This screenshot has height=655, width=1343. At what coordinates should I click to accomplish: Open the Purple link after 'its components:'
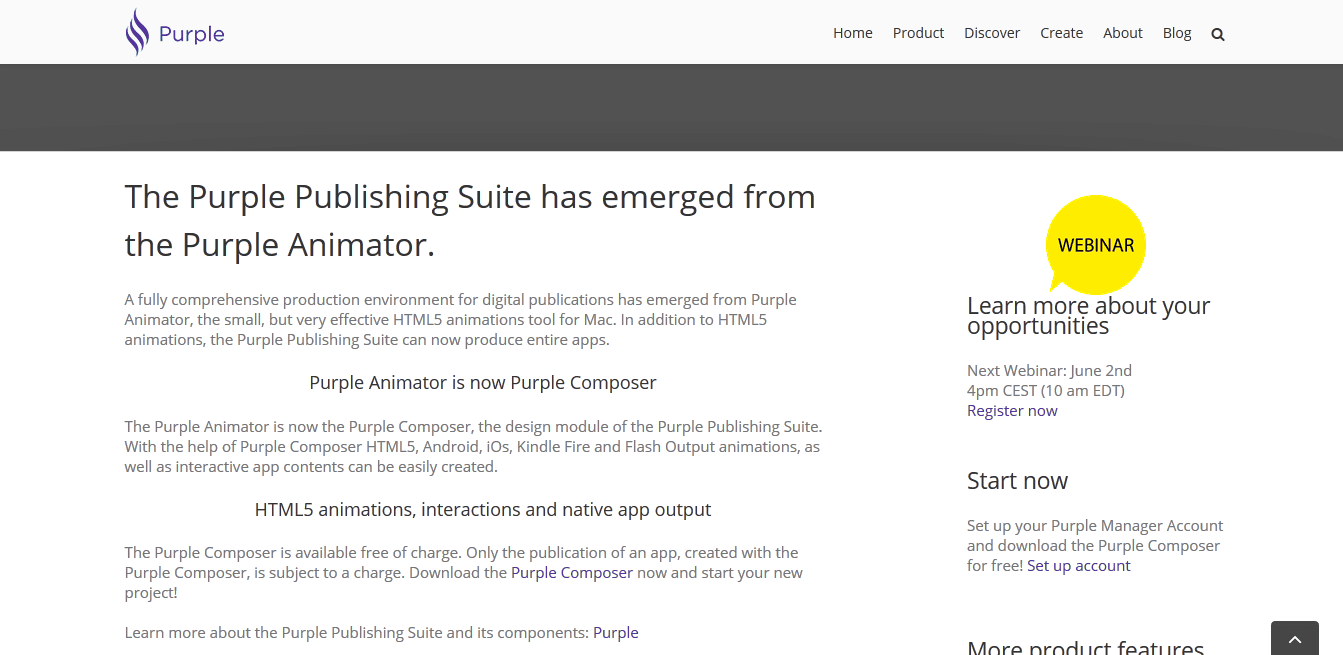[616, 633]
